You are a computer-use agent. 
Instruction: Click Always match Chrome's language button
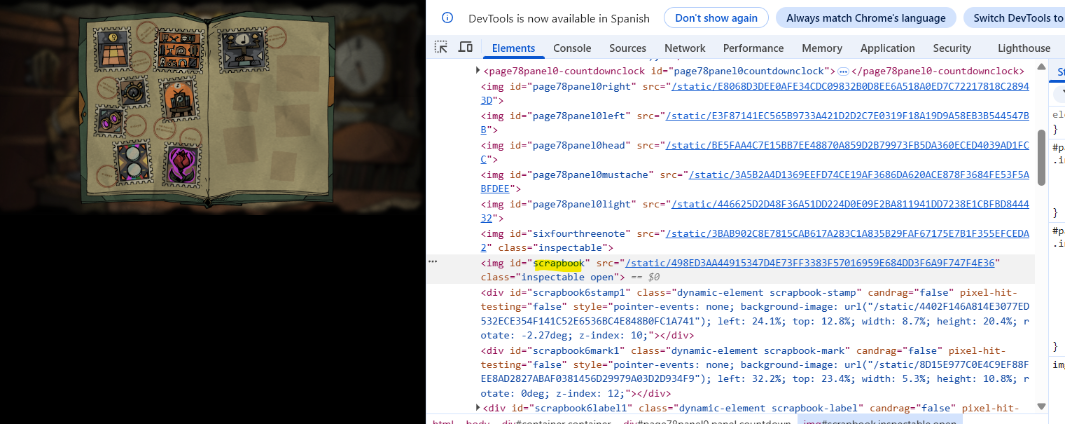coord(866,18)
